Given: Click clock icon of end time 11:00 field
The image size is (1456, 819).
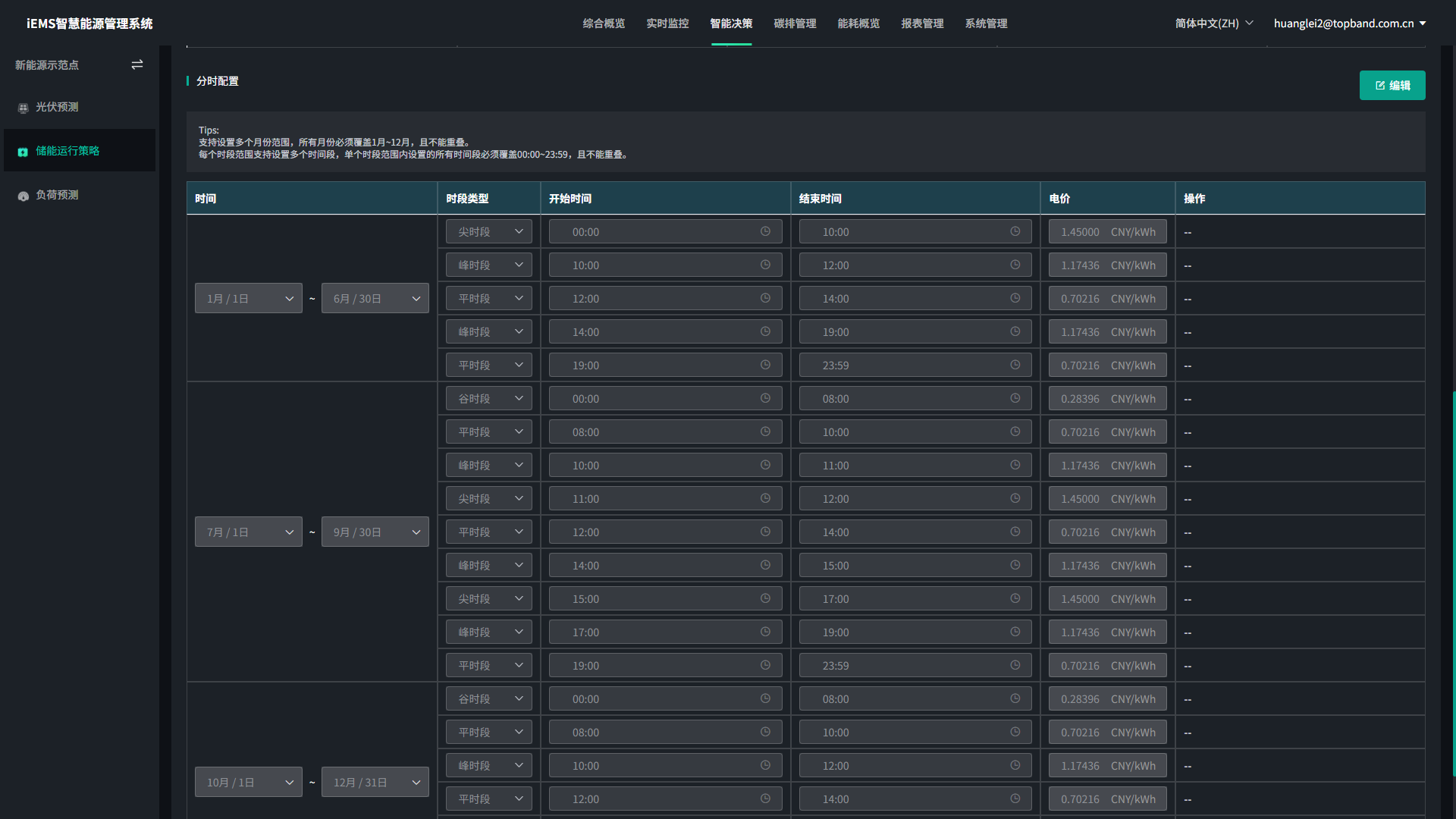Looking at the screenshot, I should click(1015, 465).
